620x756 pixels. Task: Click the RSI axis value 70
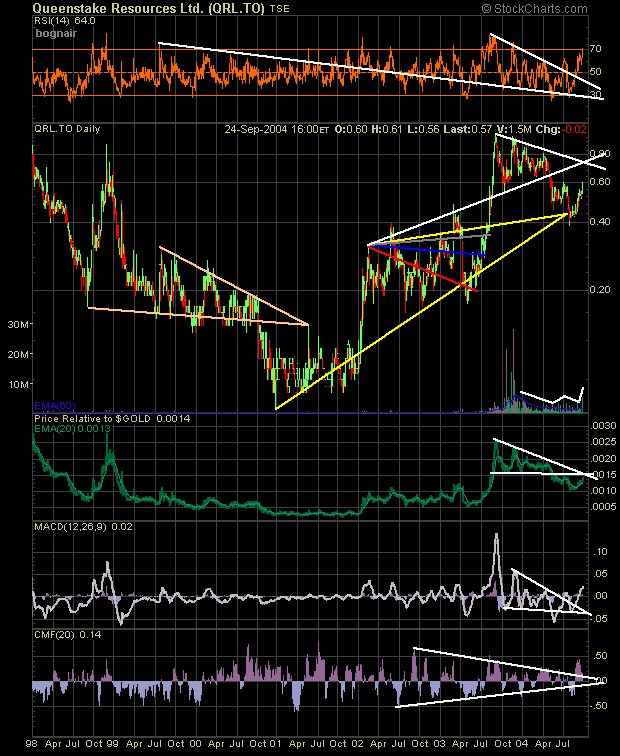coord(595,49)
